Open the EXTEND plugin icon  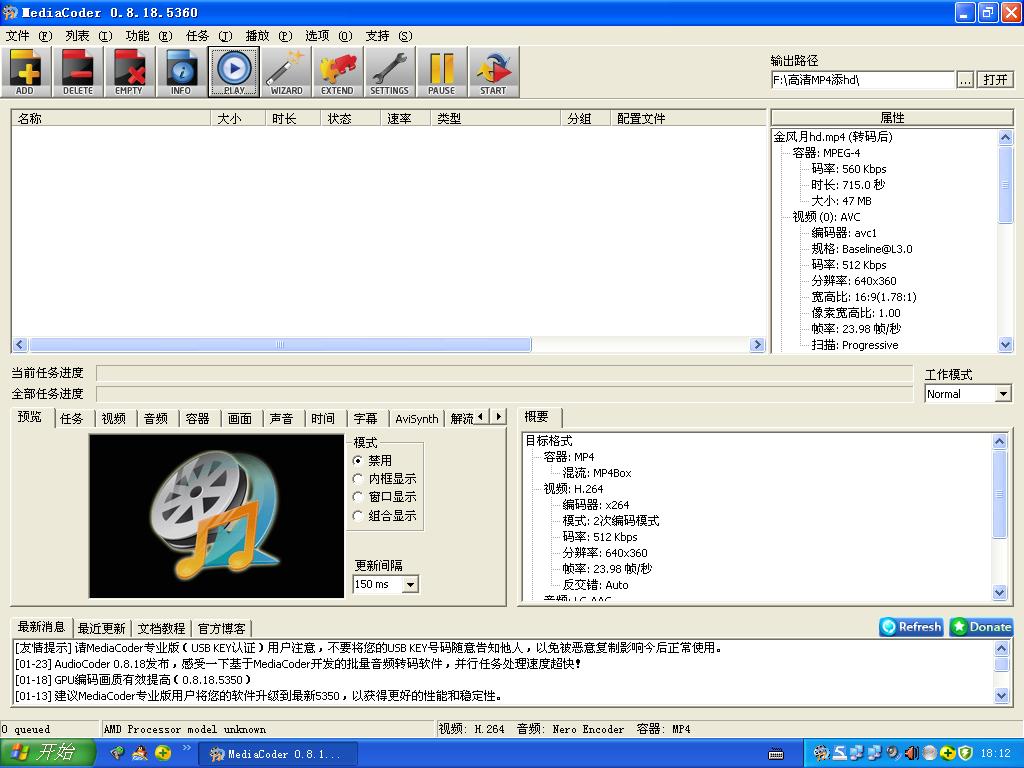[x=338, y=72]
